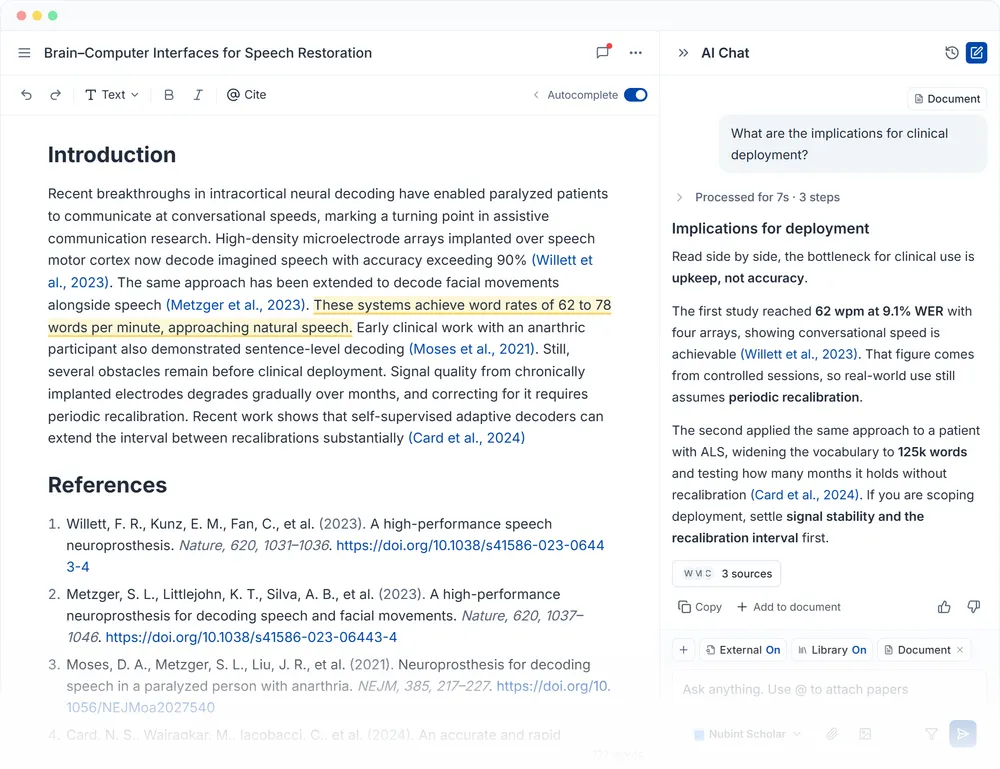Click the macOS green fullscreen button
The height and width of the screenshot is (769, 1000).
pos(53,15)
